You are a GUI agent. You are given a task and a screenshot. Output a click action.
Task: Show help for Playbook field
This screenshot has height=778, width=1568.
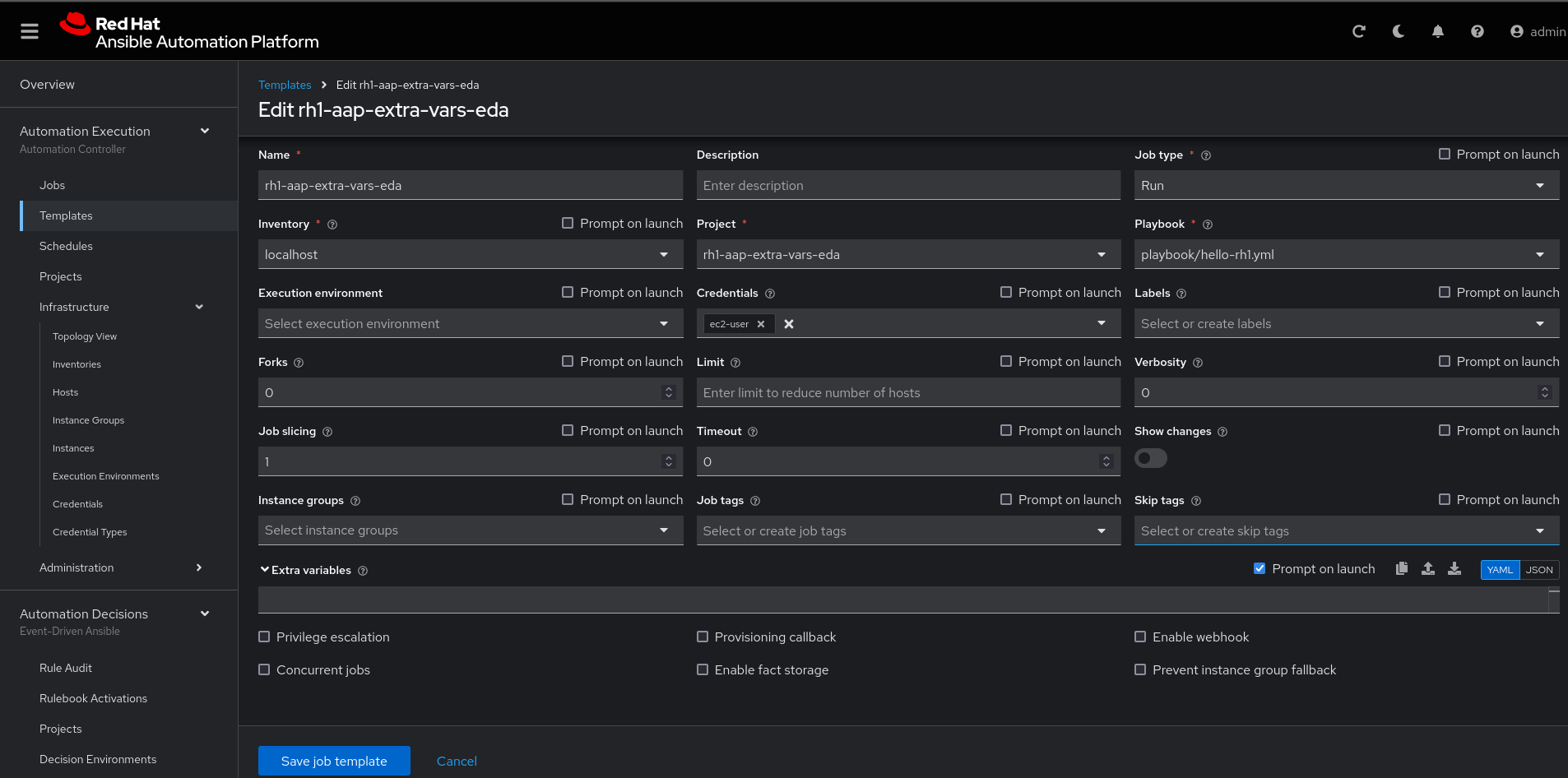[1208, 225]
